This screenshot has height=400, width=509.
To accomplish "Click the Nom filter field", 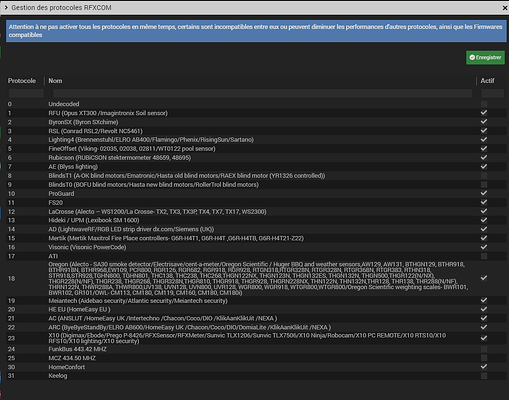I will pyautogui.click(x=263, y=93).
